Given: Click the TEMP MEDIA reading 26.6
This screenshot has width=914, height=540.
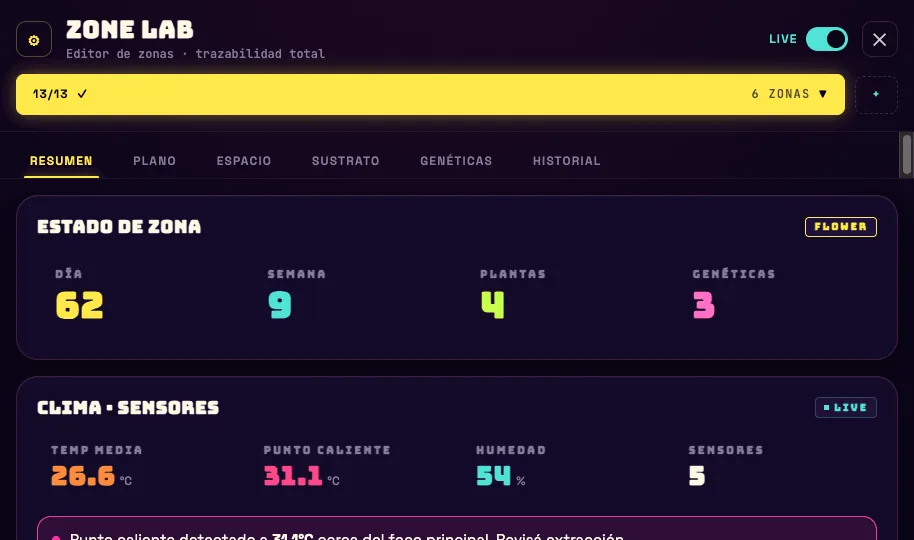Looking at the screenshot, I should click(83, 476).
